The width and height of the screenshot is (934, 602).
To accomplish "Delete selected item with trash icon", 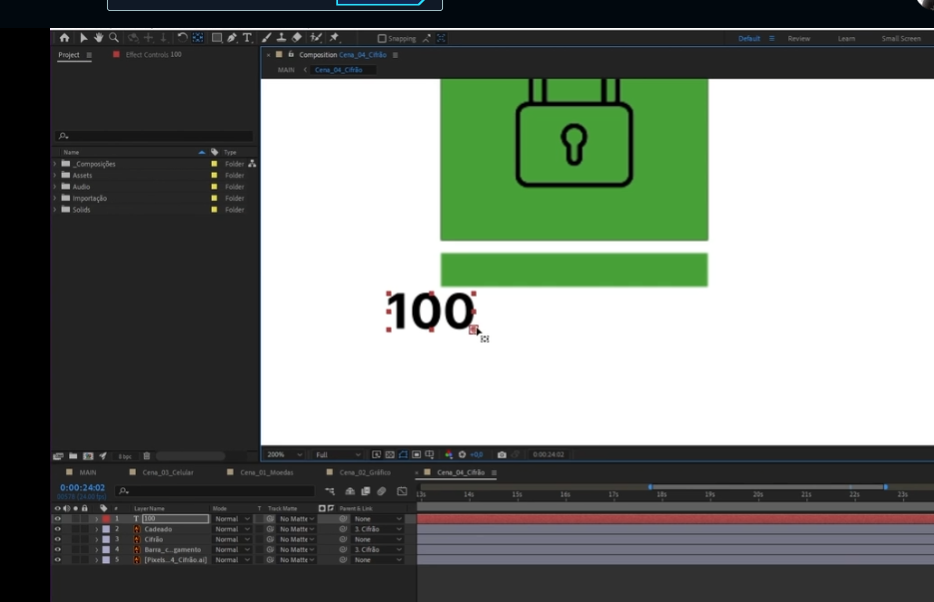I will 146,456.
